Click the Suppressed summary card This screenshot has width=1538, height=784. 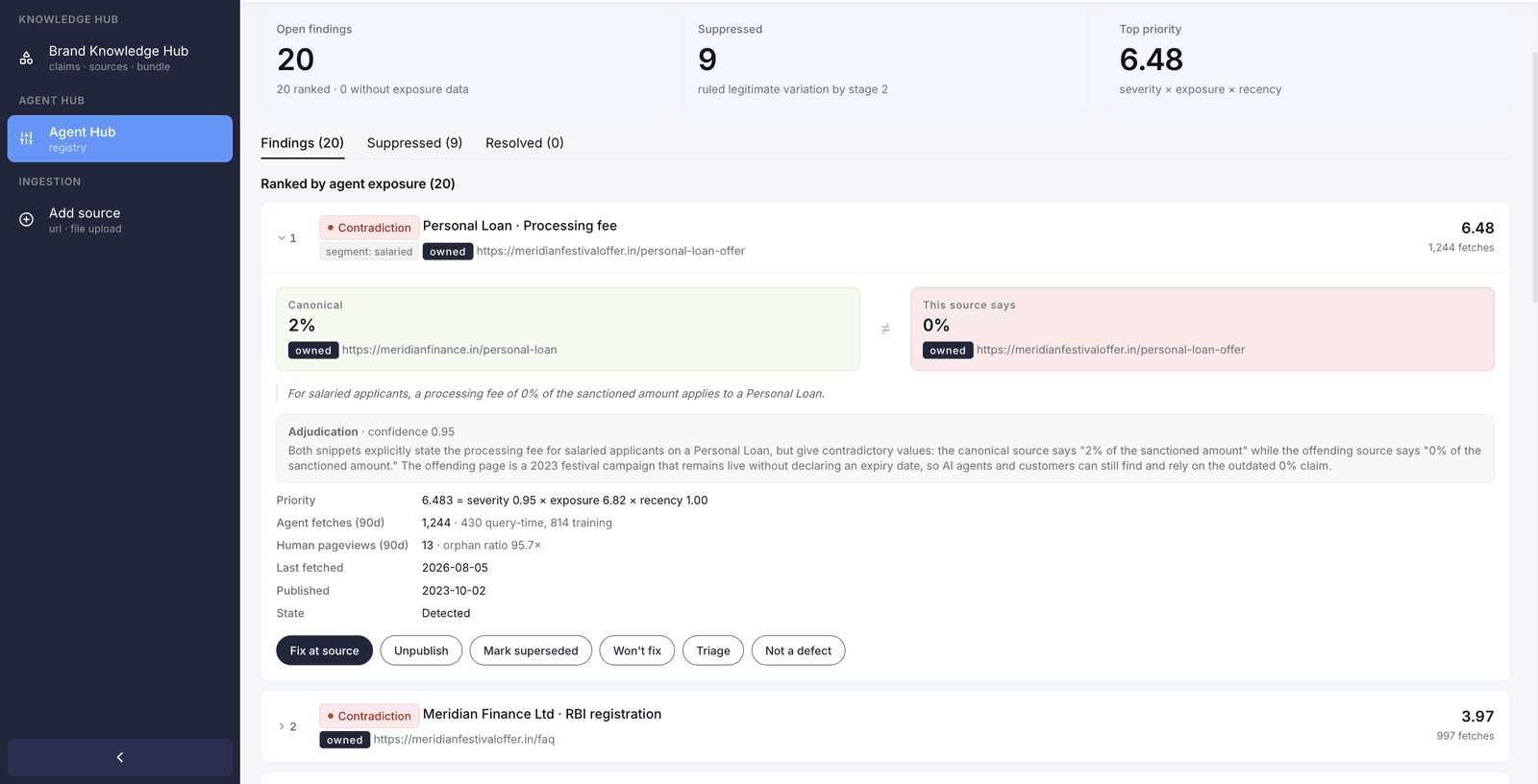pos(884,60)
